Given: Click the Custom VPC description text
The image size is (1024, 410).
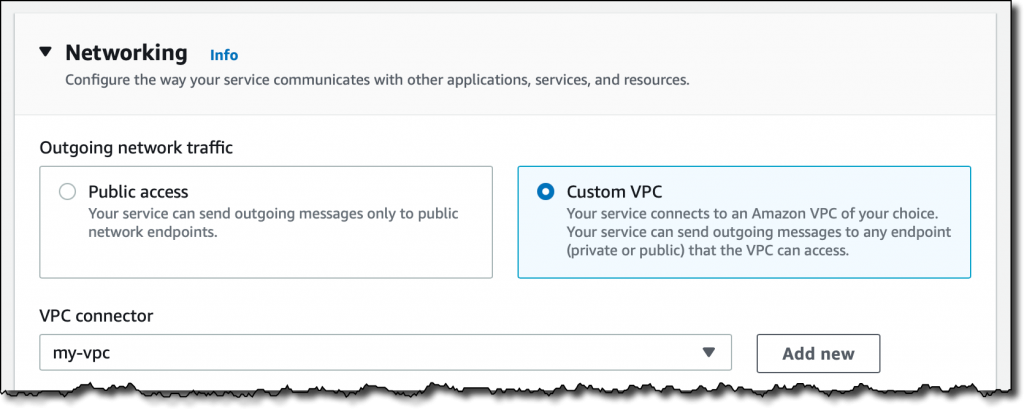Looking at the screenshot, I should 750,233.
